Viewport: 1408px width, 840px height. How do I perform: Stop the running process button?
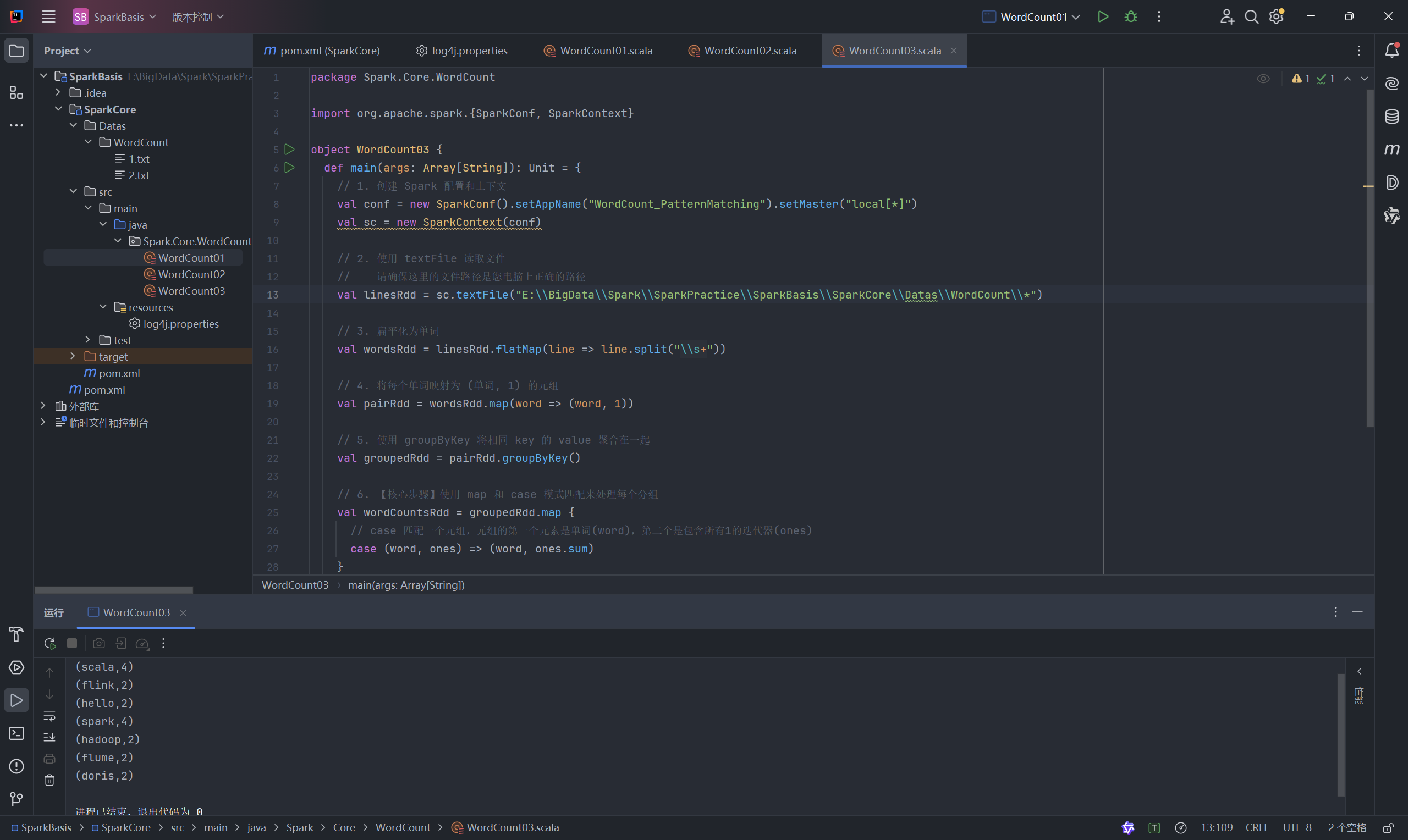pos(72,643)
